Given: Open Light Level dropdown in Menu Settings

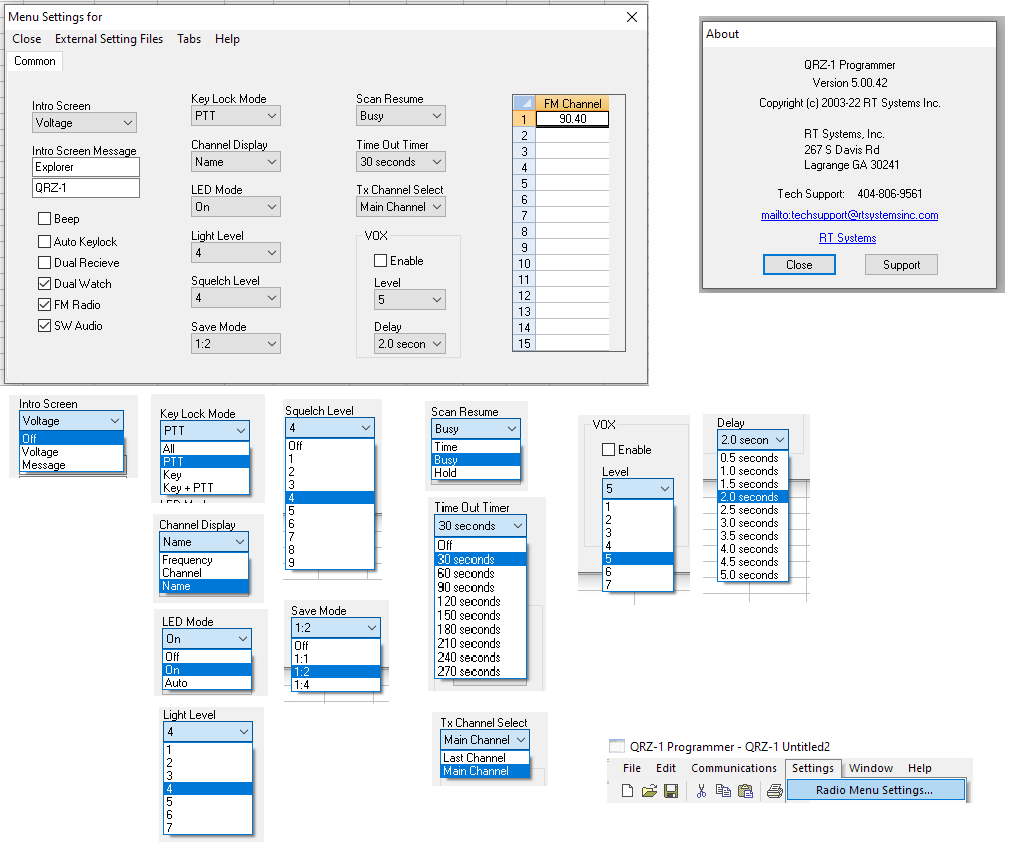Looking at the screenshot, I should (x=236, y=253).
